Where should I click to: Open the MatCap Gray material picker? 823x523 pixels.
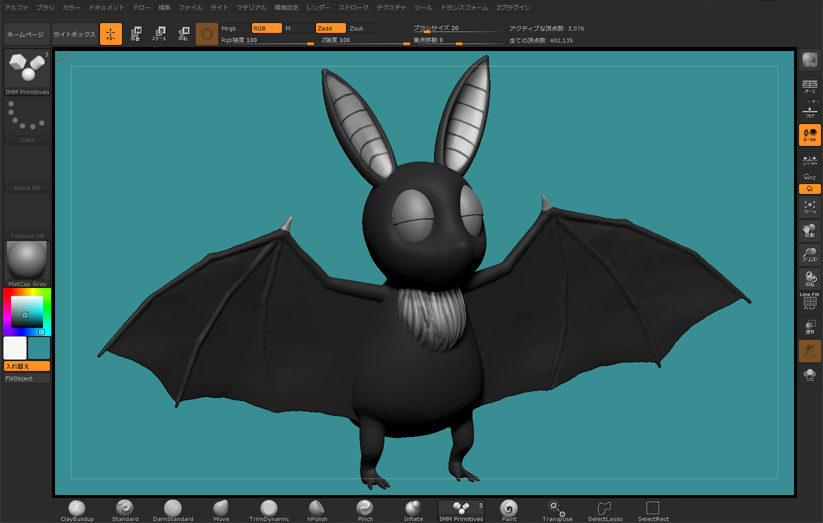[x=27, y=264]
